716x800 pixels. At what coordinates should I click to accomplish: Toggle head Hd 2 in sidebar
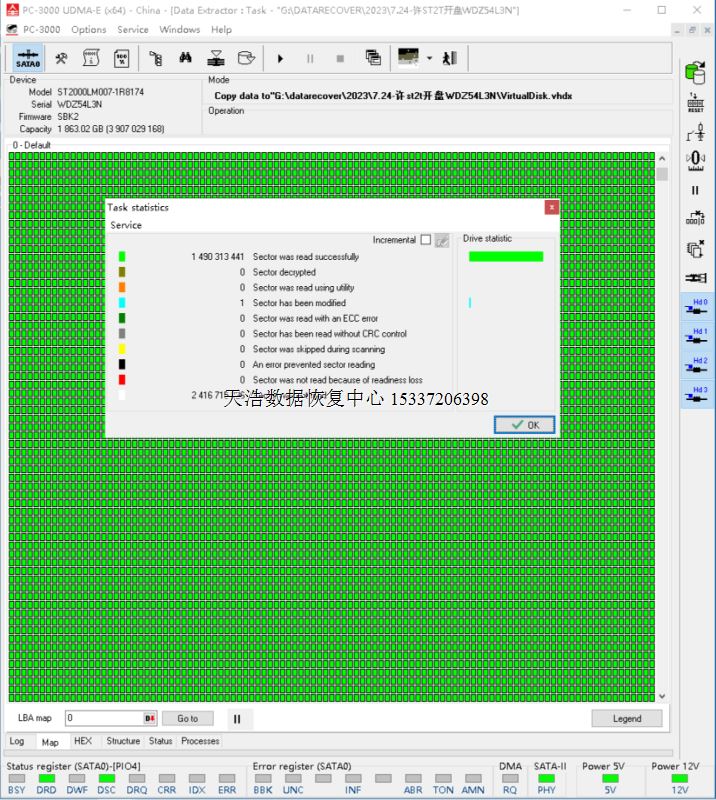tap(695, 365)
